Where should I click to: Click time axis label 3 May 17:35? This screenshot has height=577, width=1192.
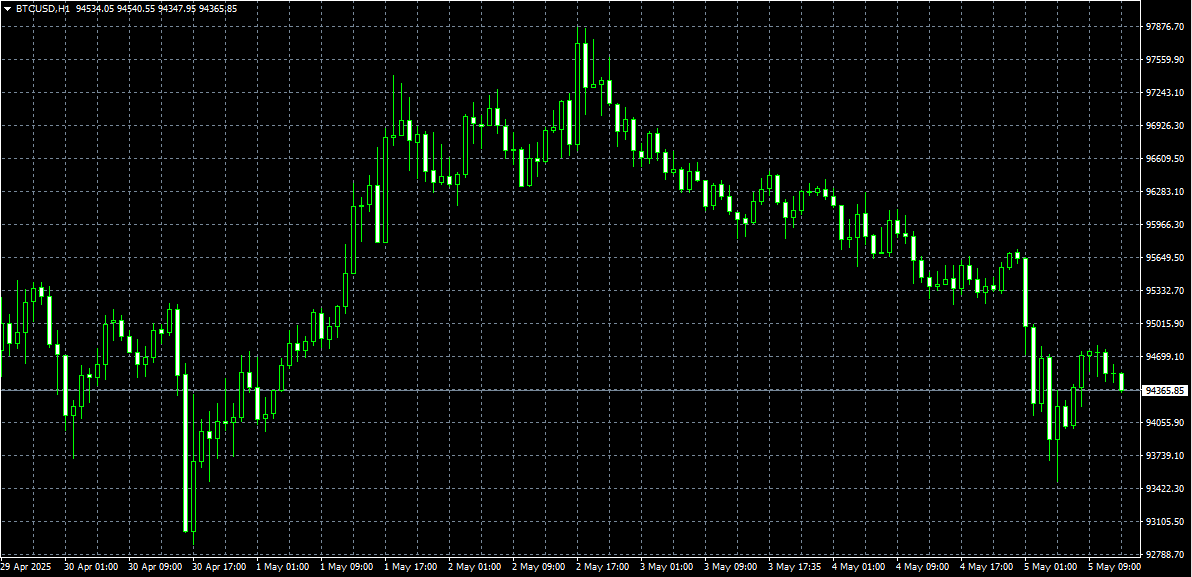794,567
